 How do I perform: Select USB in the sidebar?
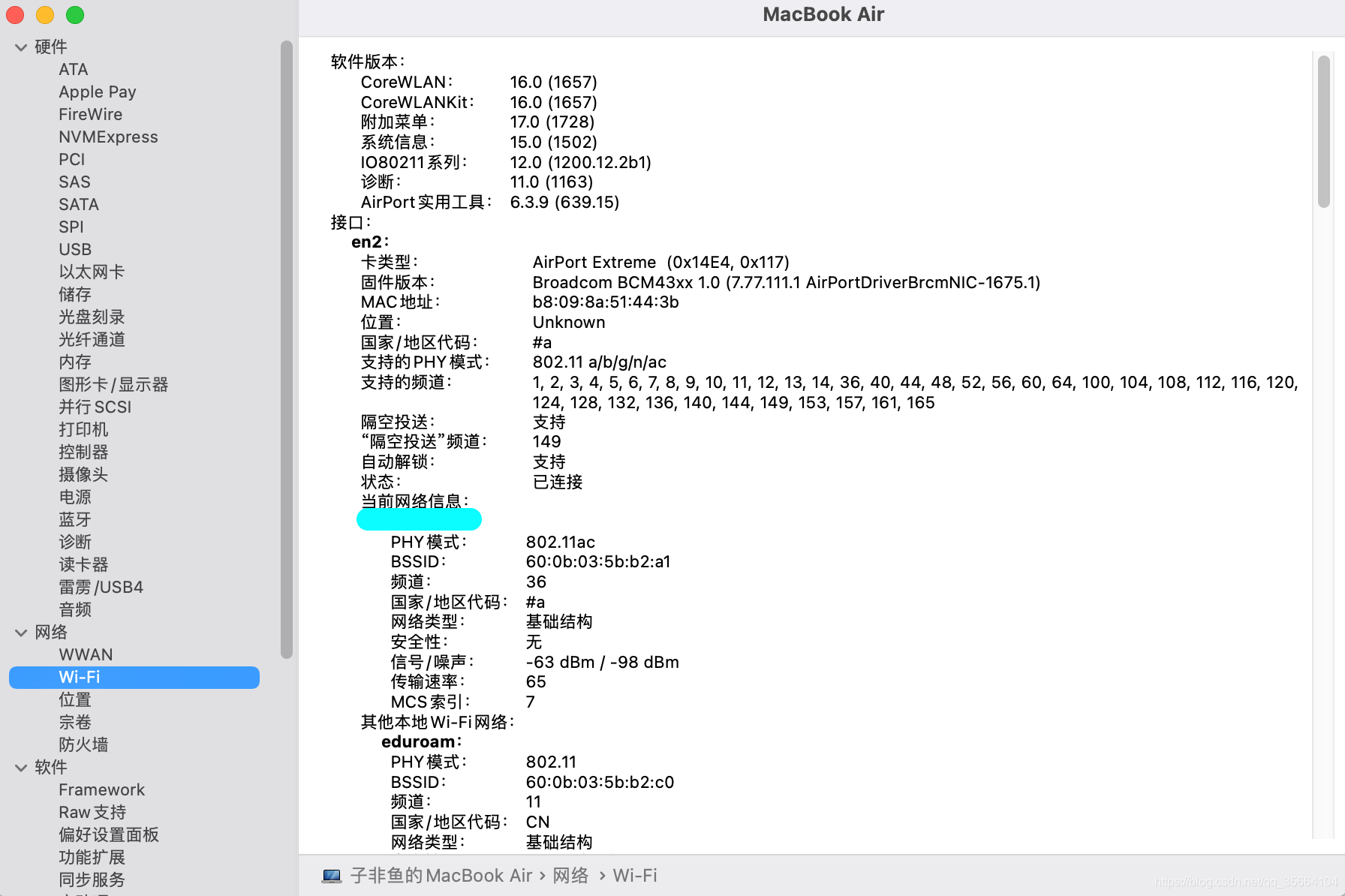pyautogui.click(x=75, y=250)
